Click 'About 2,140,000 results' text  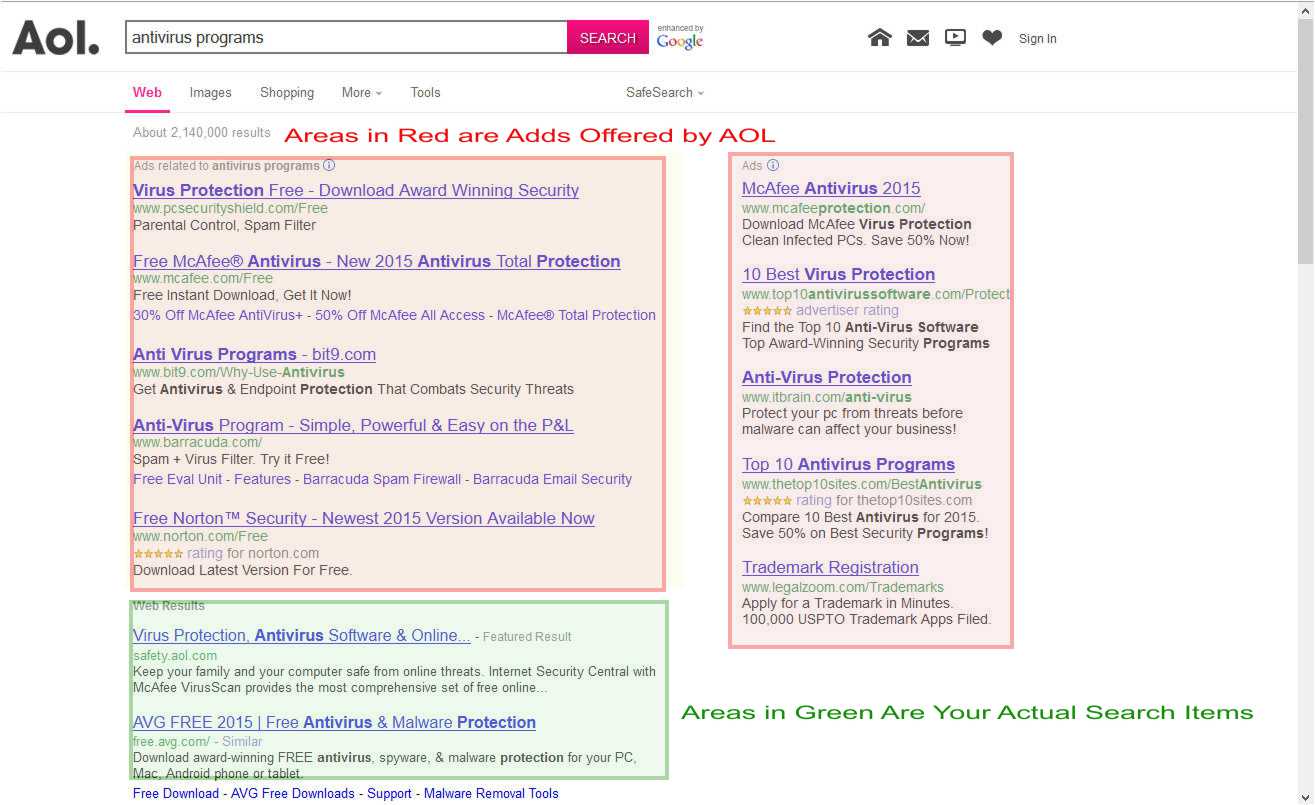tap(202, 132)
